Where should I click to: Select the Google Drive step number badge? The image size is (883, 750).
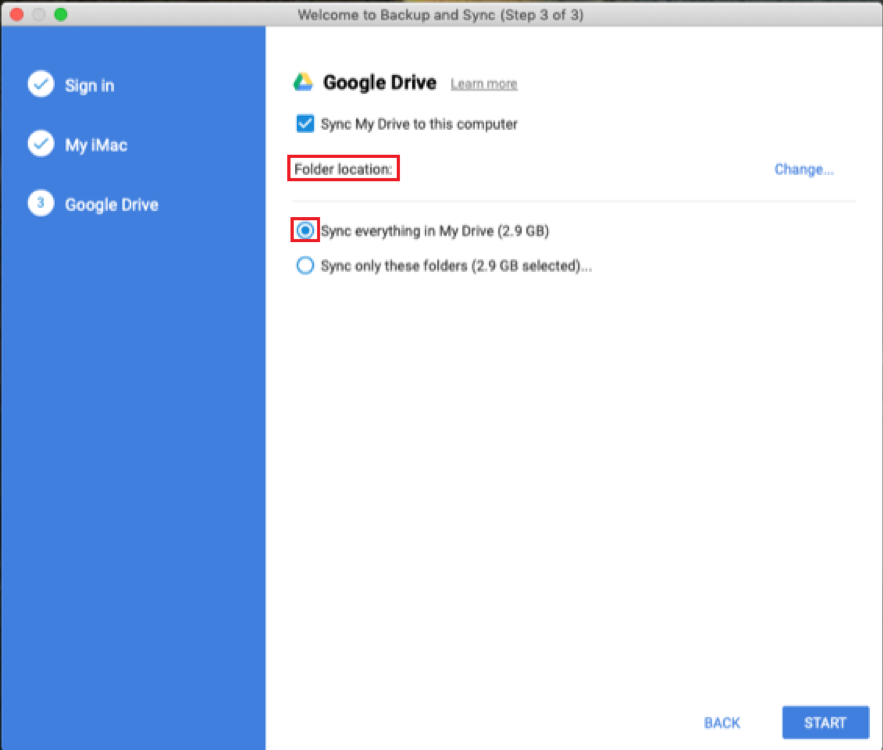coord(40,204)
